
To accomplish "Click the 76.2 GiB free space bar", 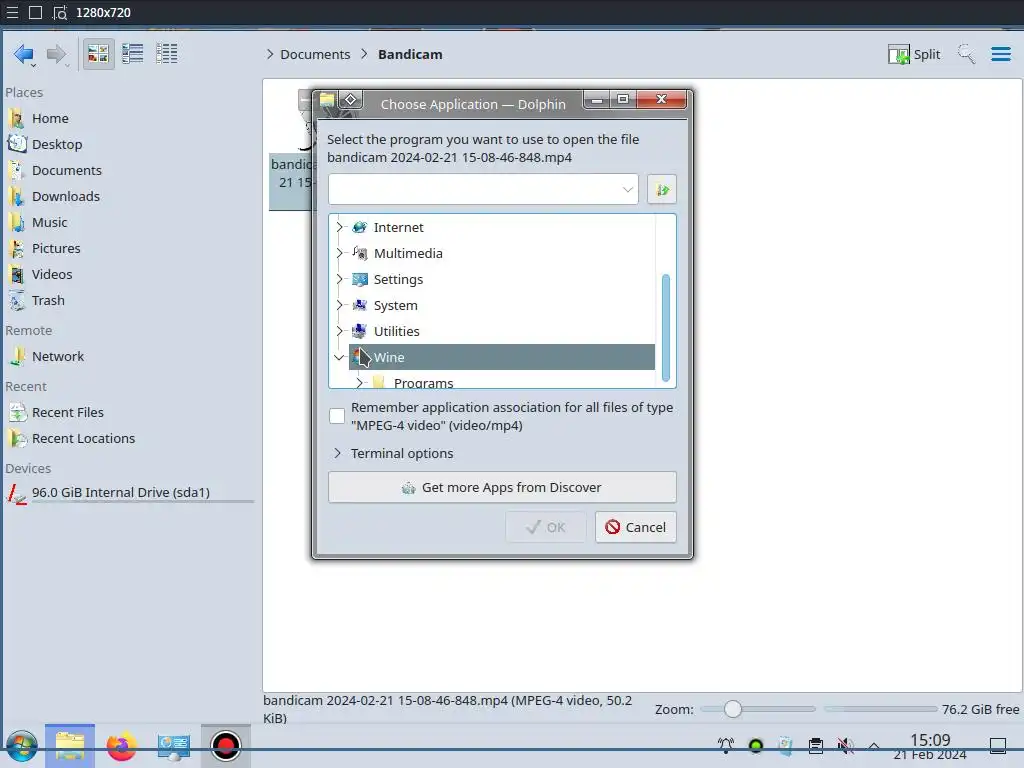I will (x=880, y=709).
